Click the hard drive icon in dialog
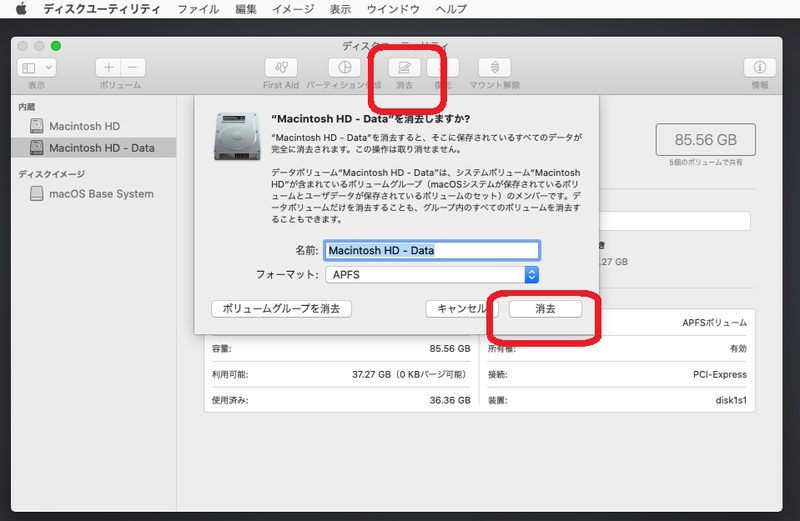Screen dimensions: 800x521 click(x=237, y=136)
